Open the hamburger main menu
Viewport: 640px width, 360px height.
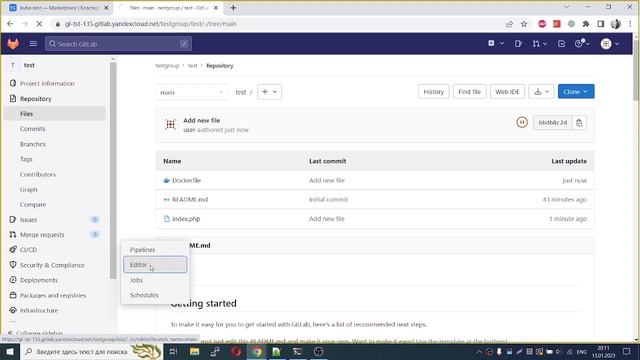click(x=33, y=43)
